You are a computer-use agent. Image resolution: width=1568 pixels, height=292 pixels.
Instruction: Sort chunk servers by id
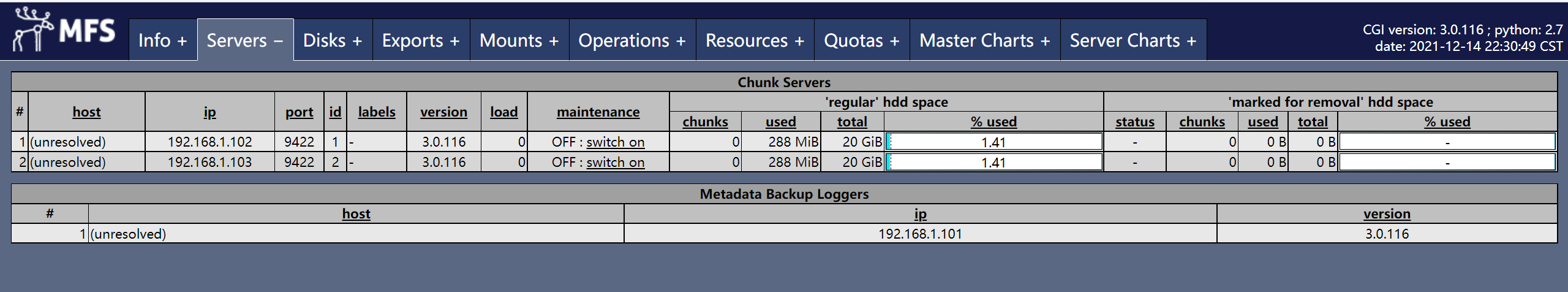coord(335,112)
